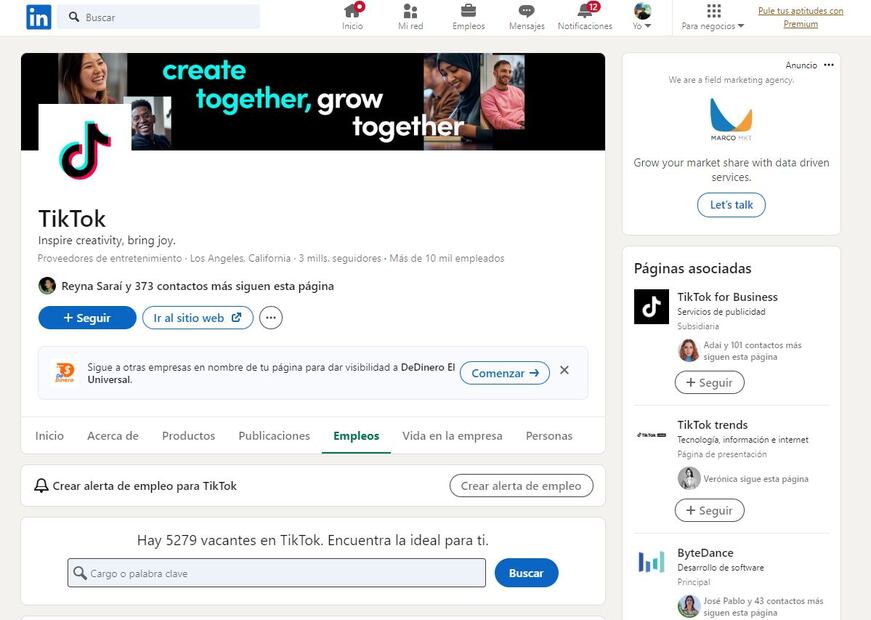Click the Marco MKT ad logo
Screen dimensions: 871x620
(x=731, y=119)
